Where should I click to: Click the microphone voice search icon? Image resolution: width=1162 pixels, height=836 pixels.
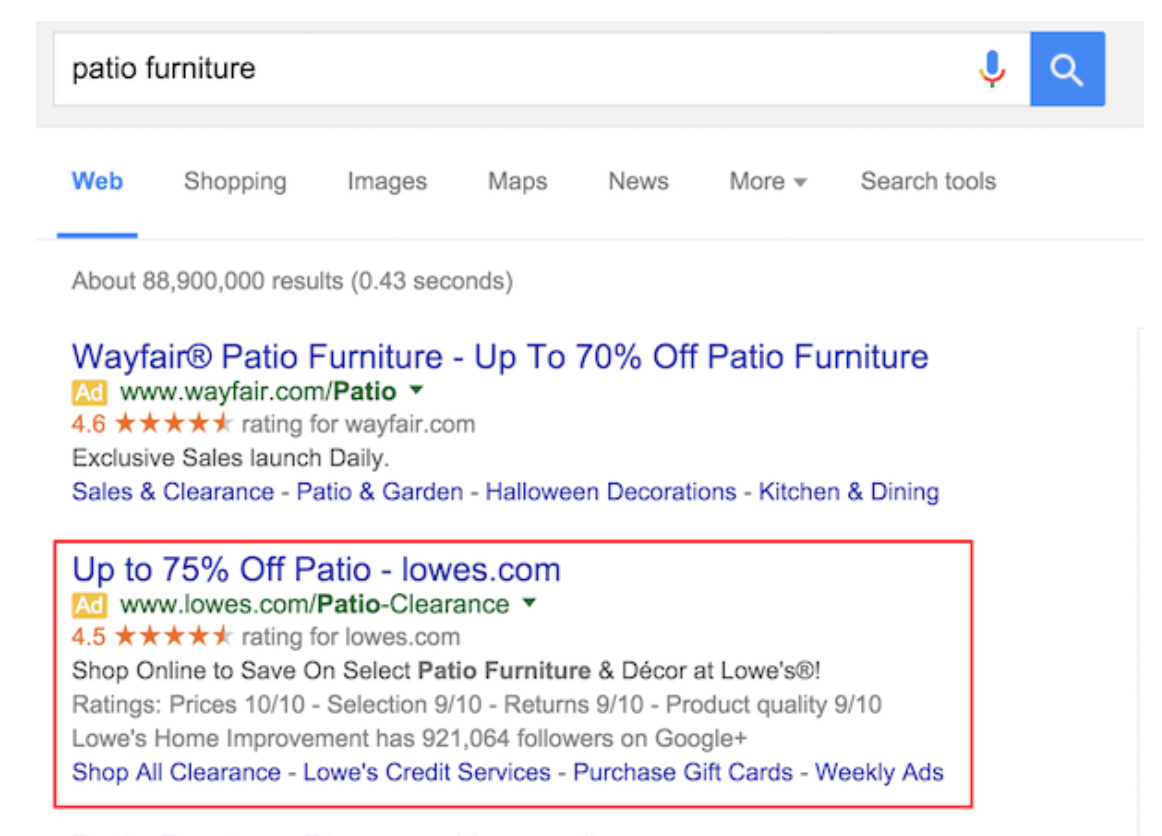[991, 69]
